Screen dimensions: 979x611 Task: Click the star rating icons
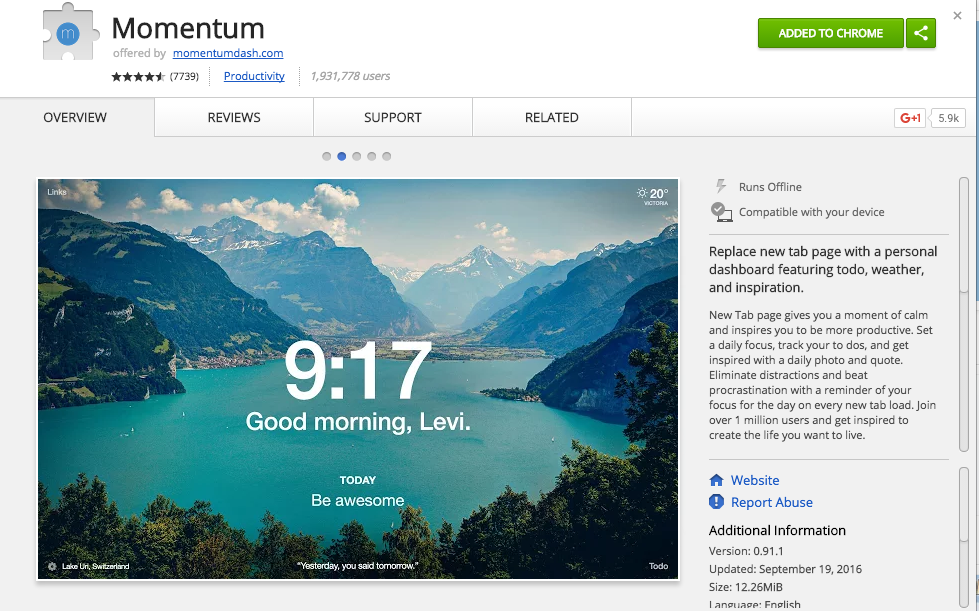(138, 77)
